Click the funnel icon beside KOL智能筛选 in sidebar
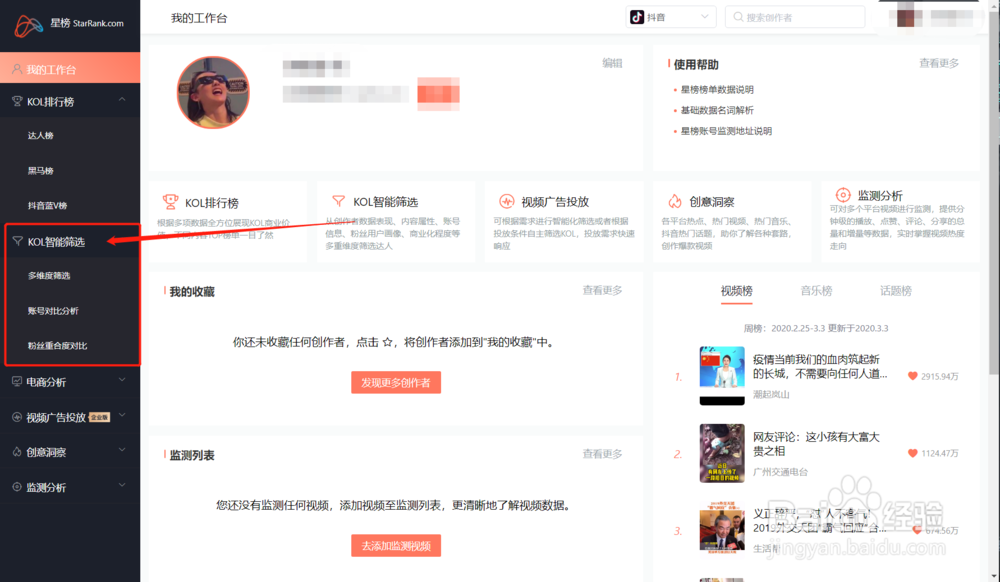1000x582 pixels. (x=18, y=241)
